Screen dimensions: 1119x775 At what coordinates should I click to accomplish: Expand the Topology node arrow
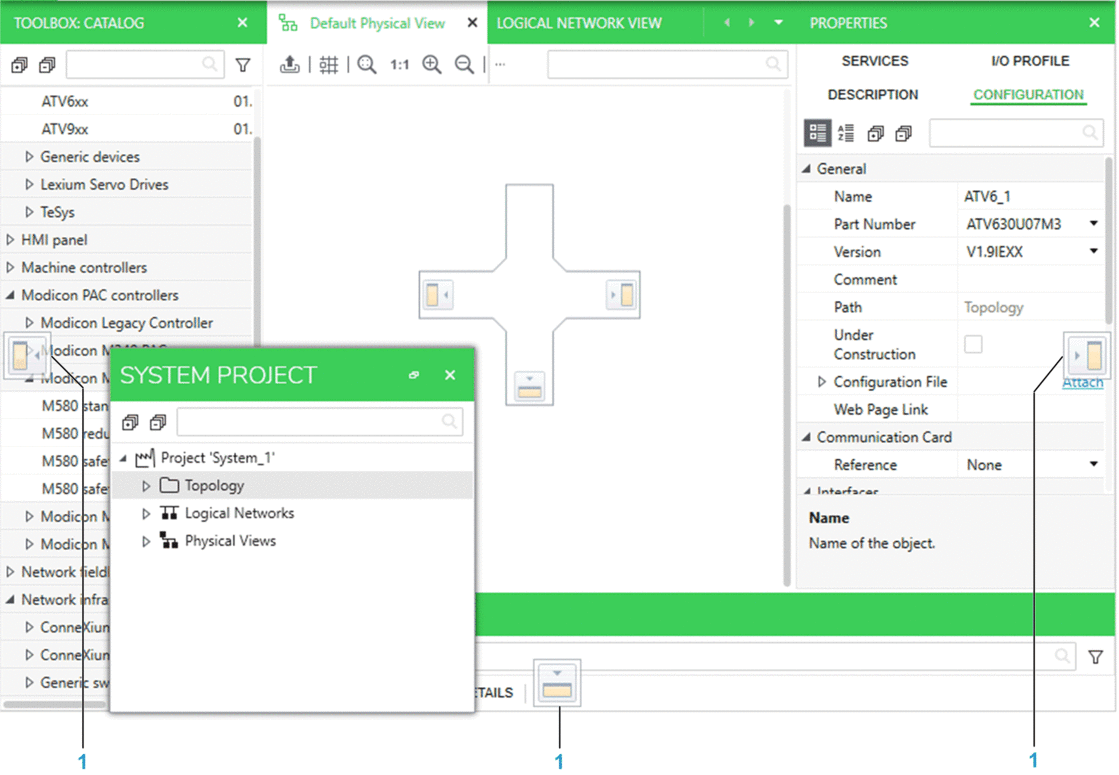146,485
